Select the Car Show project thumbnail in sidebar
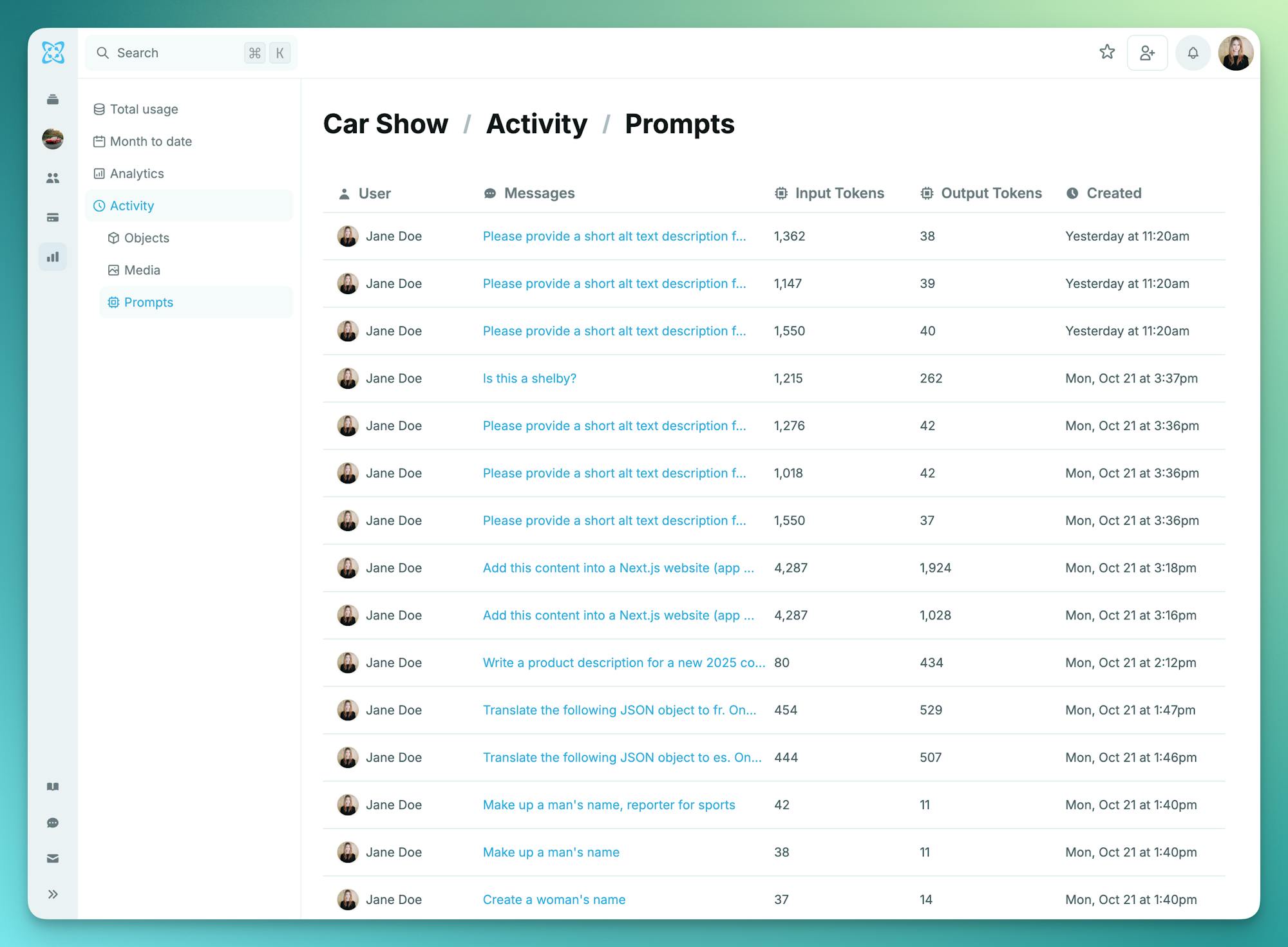The height and width of the screenshot is (947, 1288). point(53,138)
